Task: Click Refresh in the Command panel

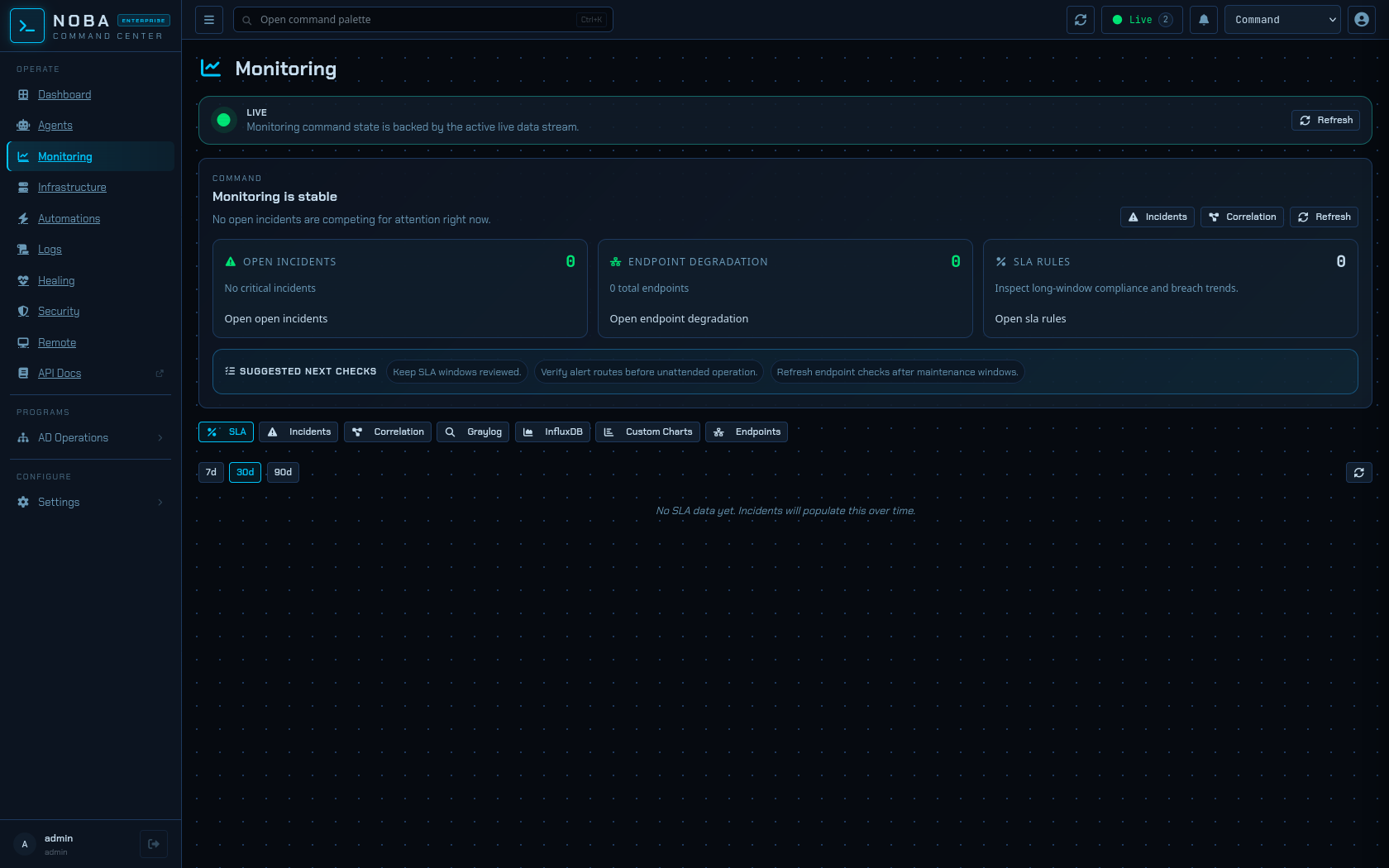Action: (1324, 217)
